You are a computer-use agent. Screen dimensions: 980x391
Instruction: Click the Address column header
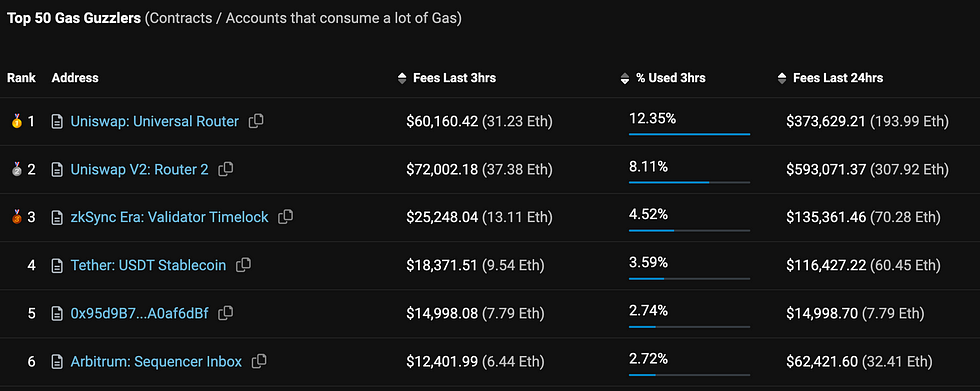click(x=75, y=78)
